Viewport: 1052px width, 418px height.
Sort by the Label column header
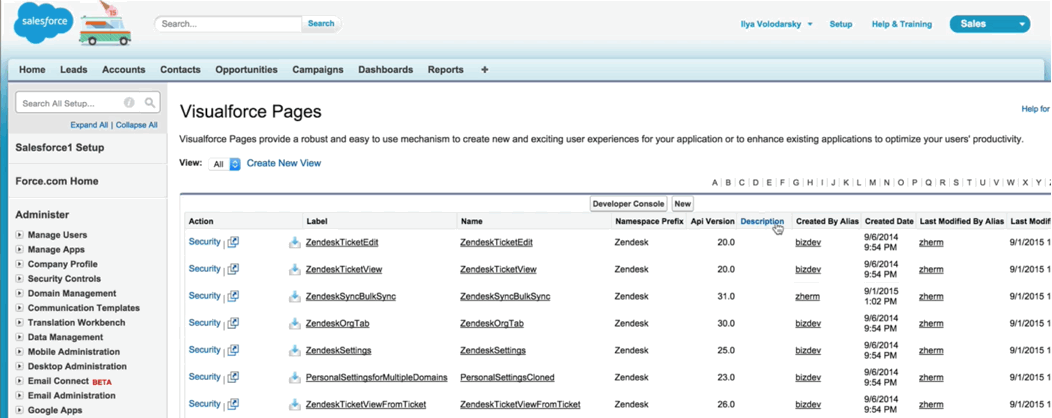[317, 221]
